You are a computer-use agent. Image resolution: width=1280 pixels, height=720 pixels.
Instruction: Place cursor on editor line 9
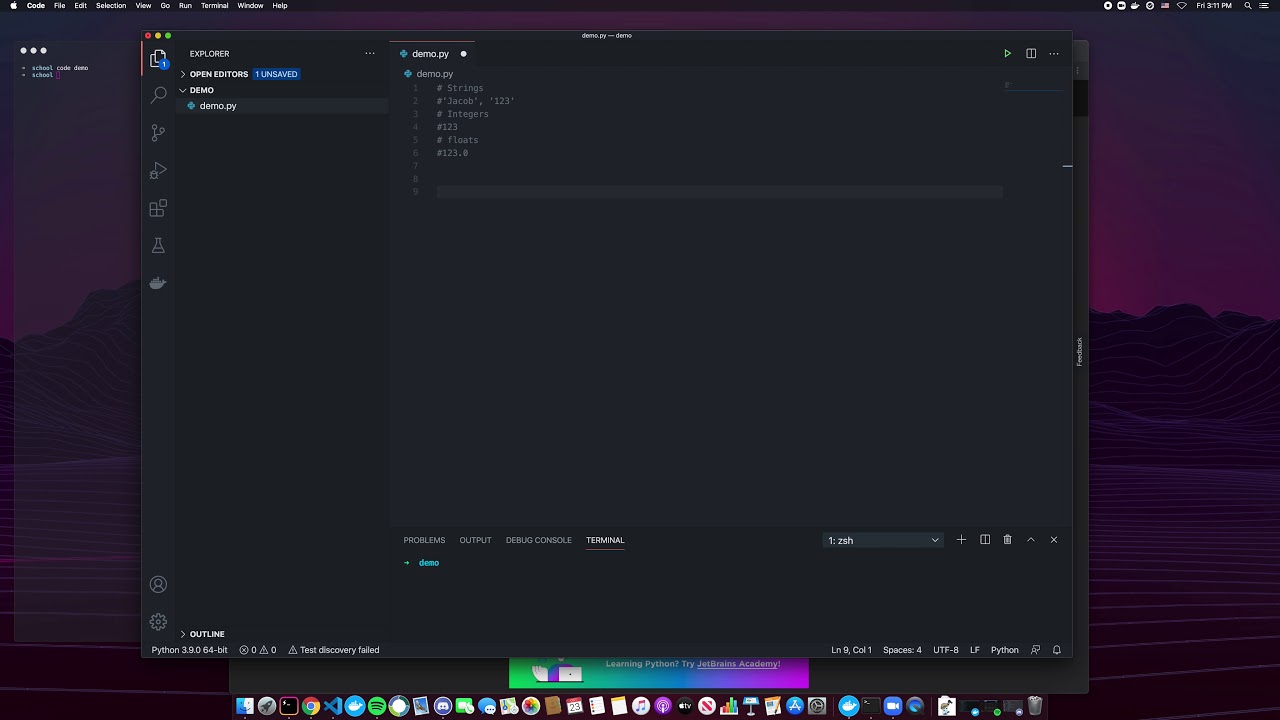click(x=719, y=192)
